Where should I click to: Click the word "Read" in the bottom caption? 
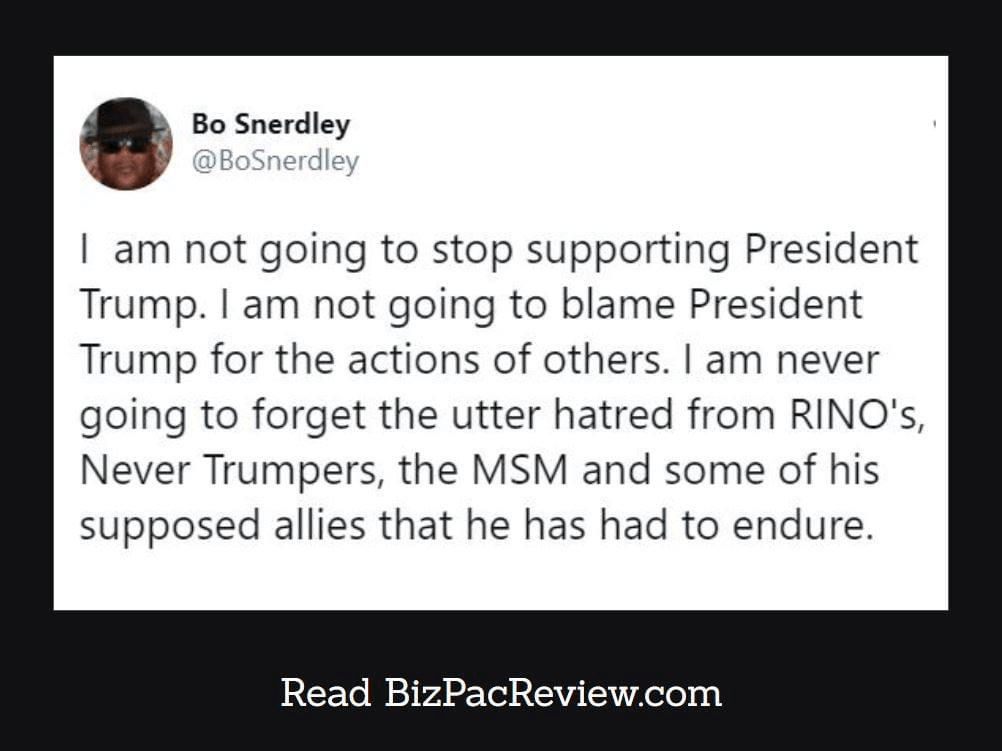click(326, 692)
